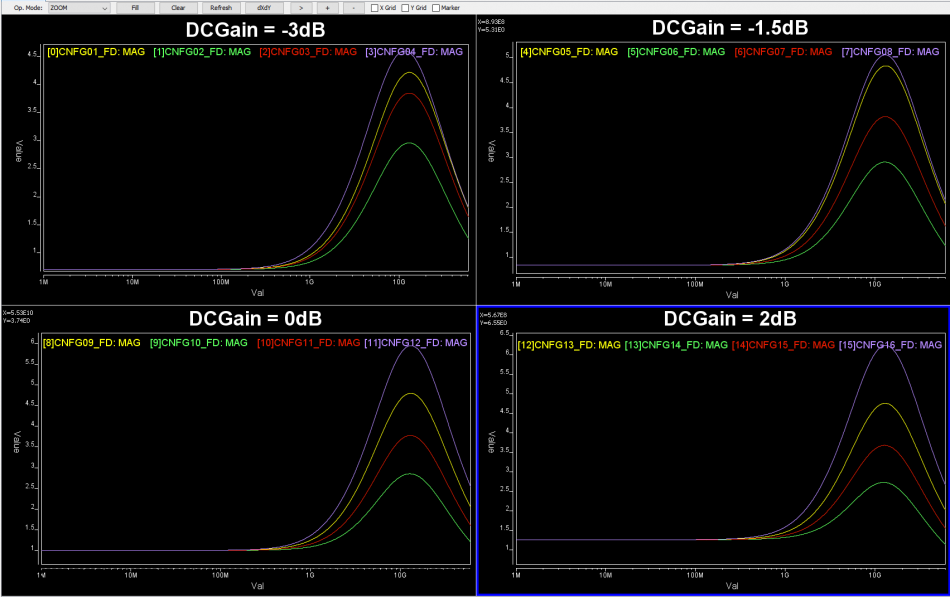Click the '-' minus button

coord(355,7)
